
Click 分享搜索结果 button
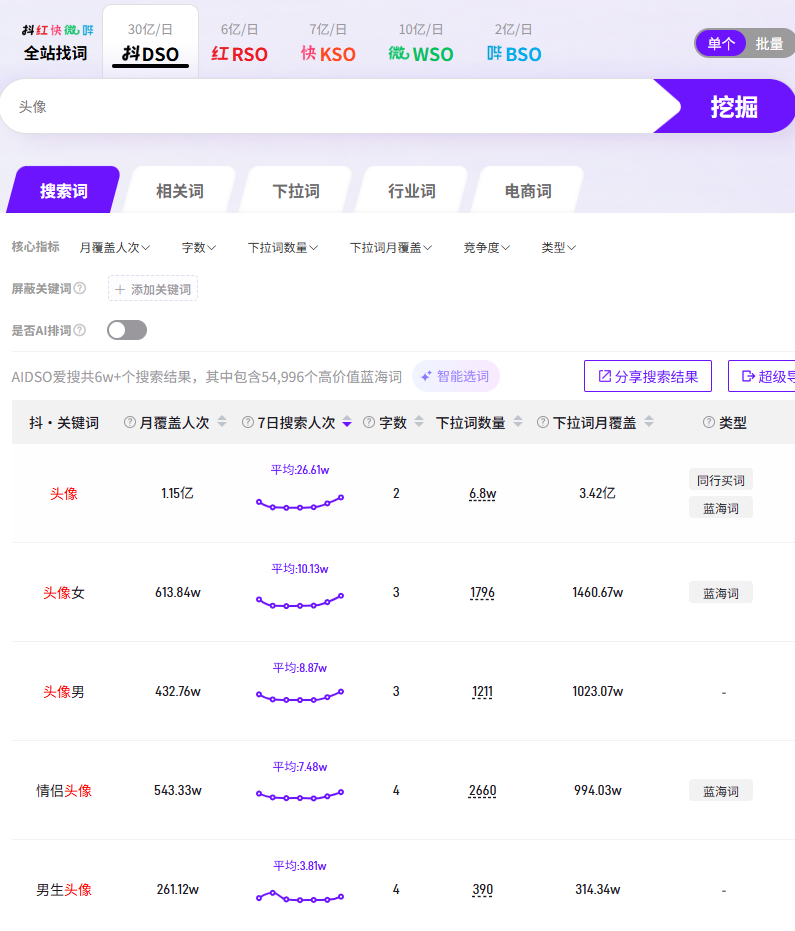point(647,376)
